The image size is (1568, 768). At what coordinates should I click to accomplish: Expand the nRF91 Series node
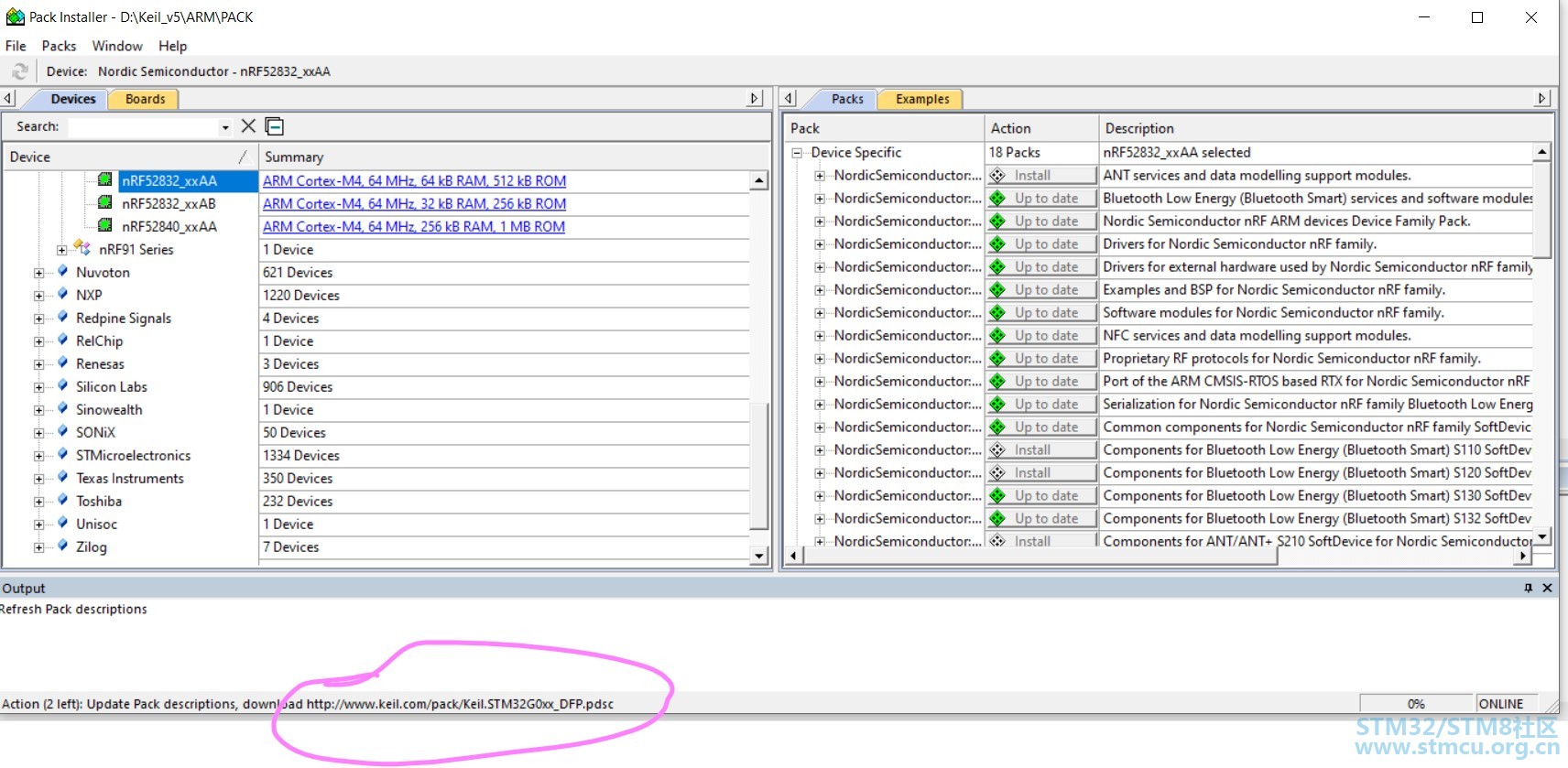pyautogui.click(x=61, y=250)
